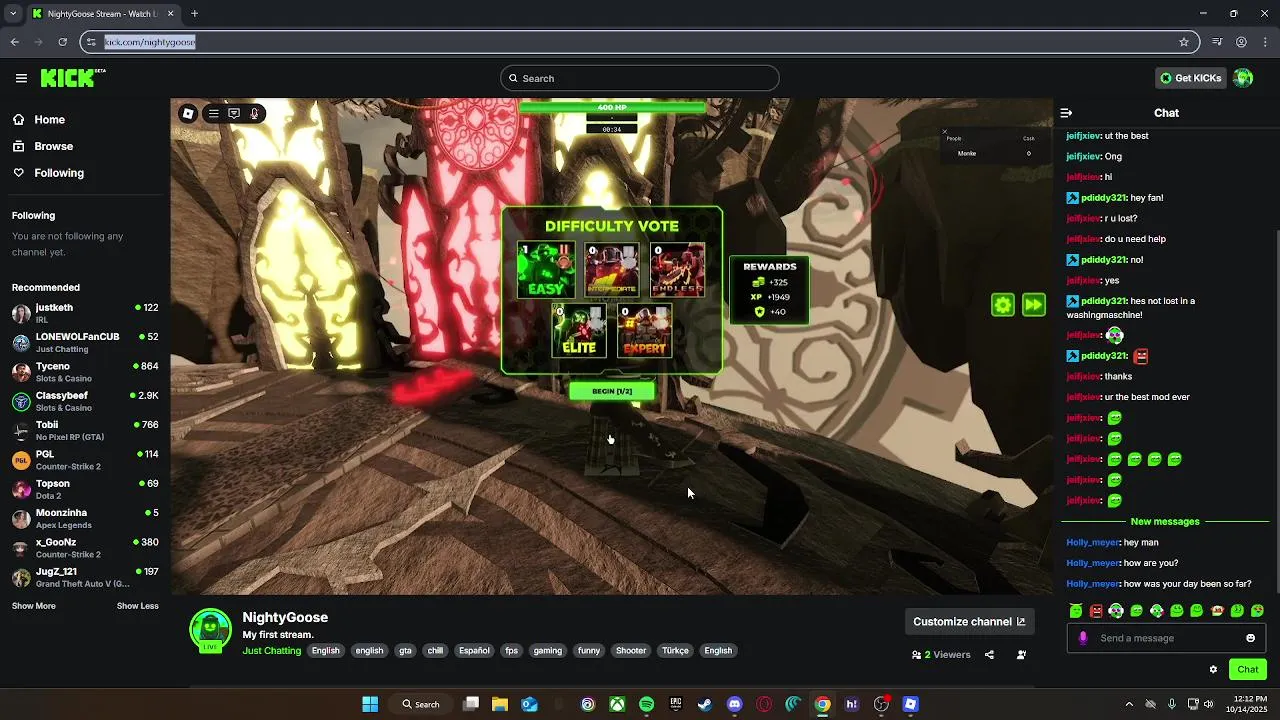Viewport: 1280px width, 720px height.
Task: Open recommended channel Topson
Action: [x=85, y=489]
